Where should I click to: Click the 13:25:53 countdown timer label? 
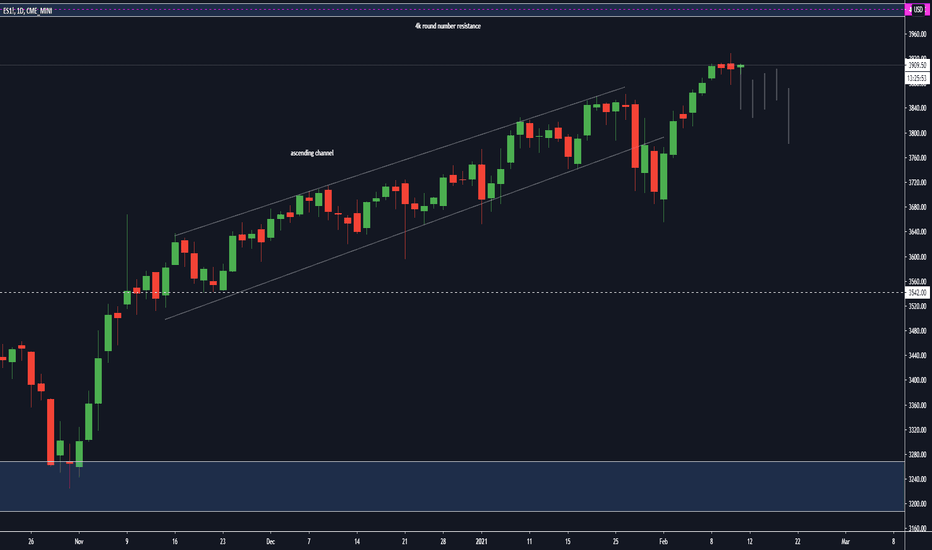pos(918,78)
